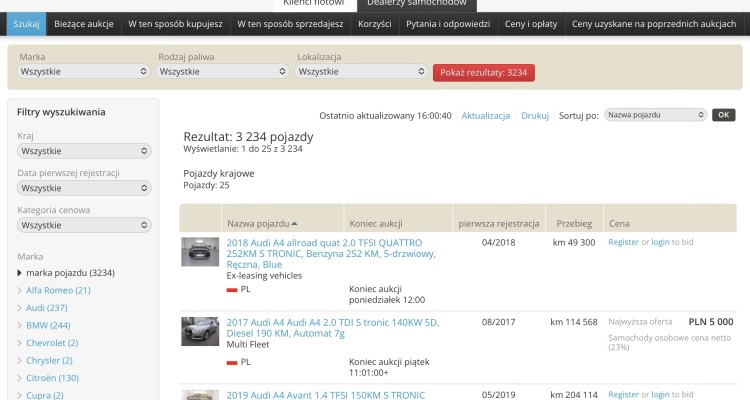Click the Aktualizacja link
750x400 pixels.
(x=485, y=116)
